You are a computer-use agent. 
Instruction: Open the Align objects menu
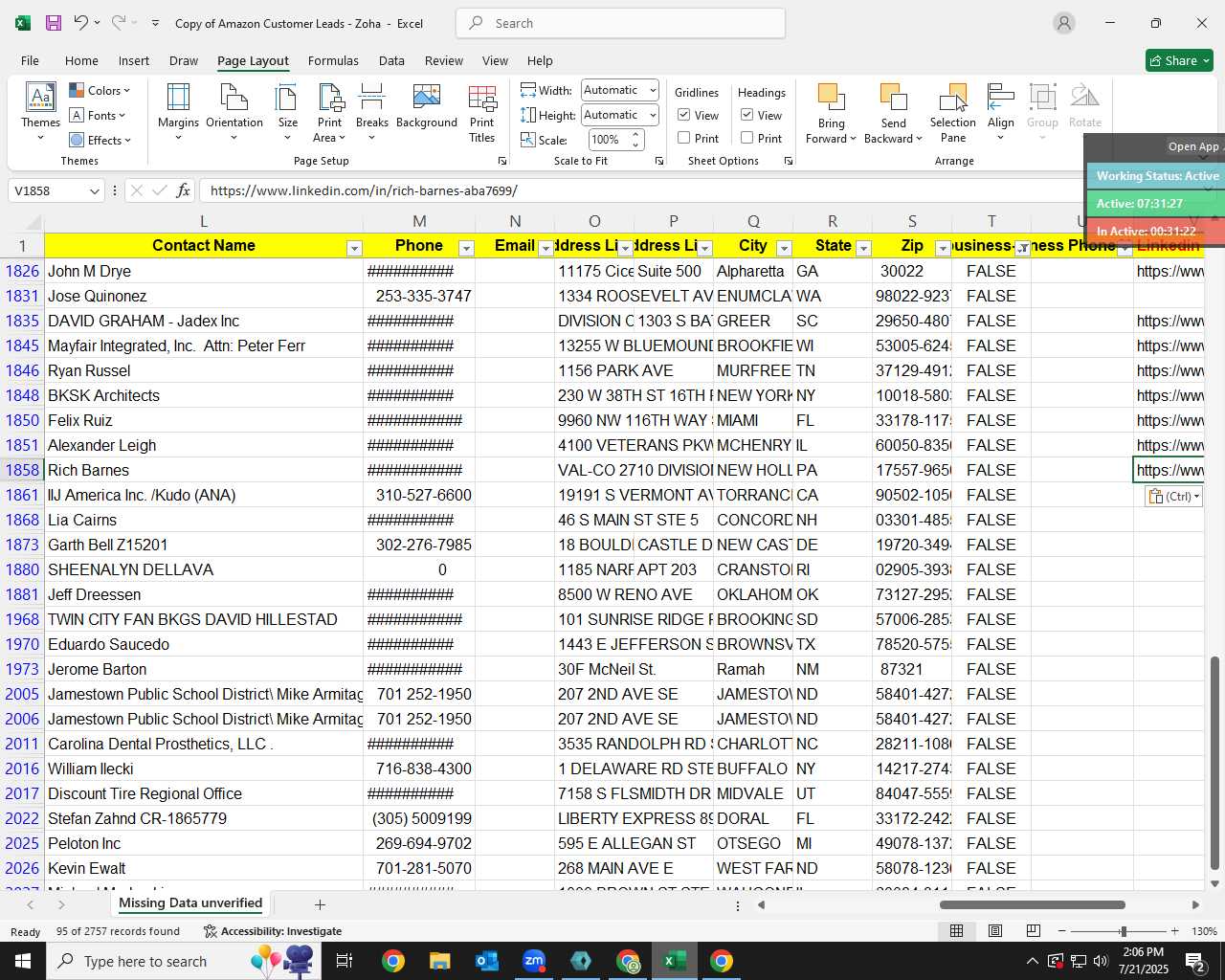pos(1001,113)
